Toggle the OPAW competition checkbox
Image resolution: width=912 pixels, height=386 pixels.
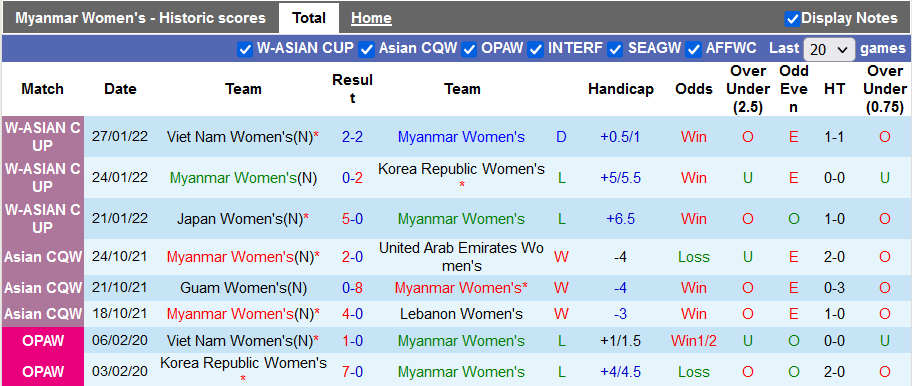tap(469, 49)
